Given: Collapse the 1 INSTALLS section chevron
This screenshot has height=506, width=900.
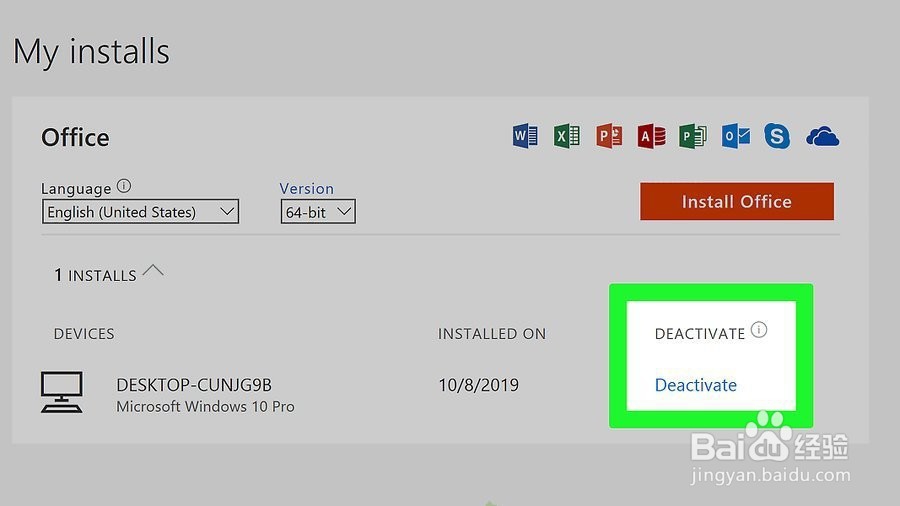Looking at the screenshot, I should tap(153, 271).
